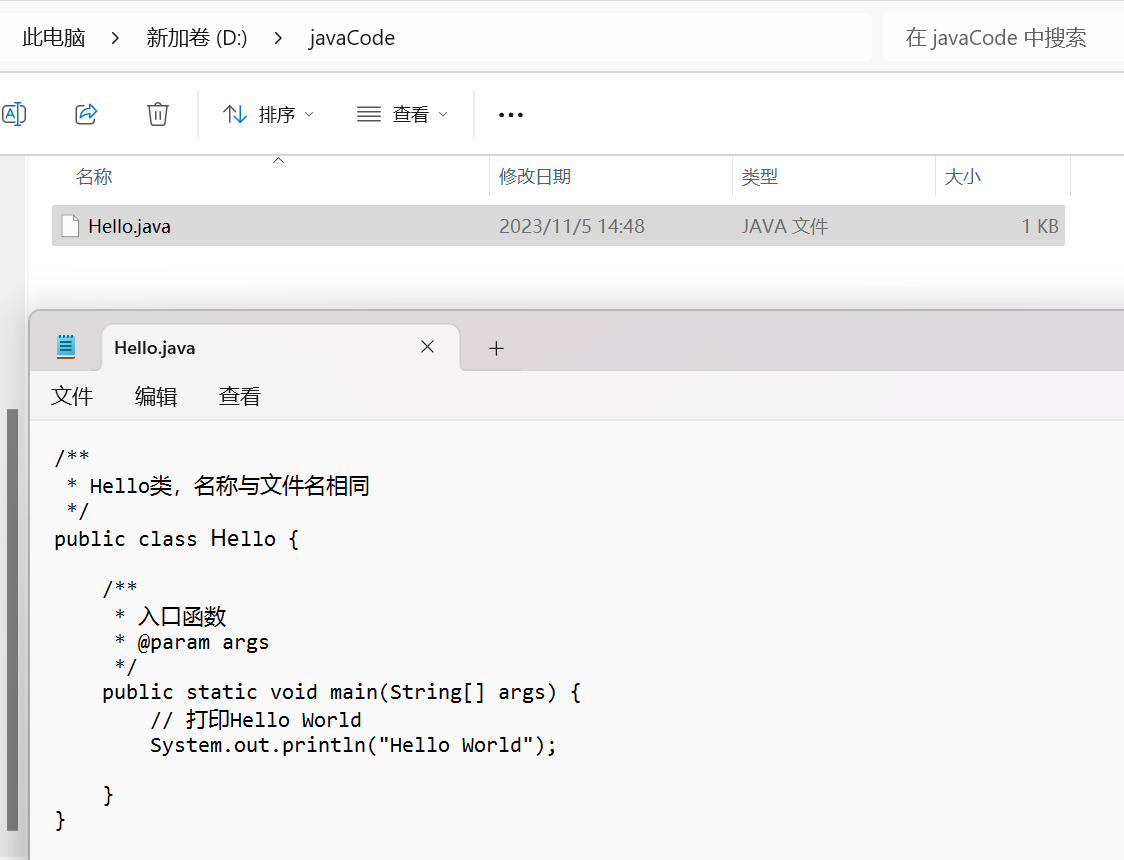Viewport: 1124px width, 860px height.
Task: Expand the chevron after 新加卷 (D:)
Action: (278, 38)
